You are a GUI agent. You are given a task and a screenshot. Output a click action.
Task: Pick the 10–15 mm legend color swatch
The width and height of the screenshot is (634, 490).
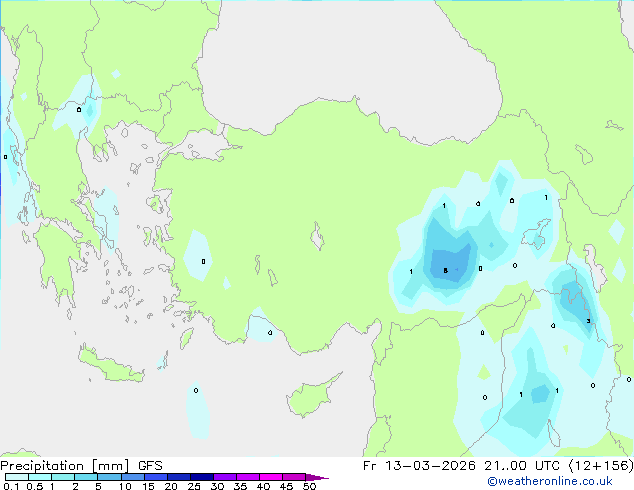[x=133, y=477]
